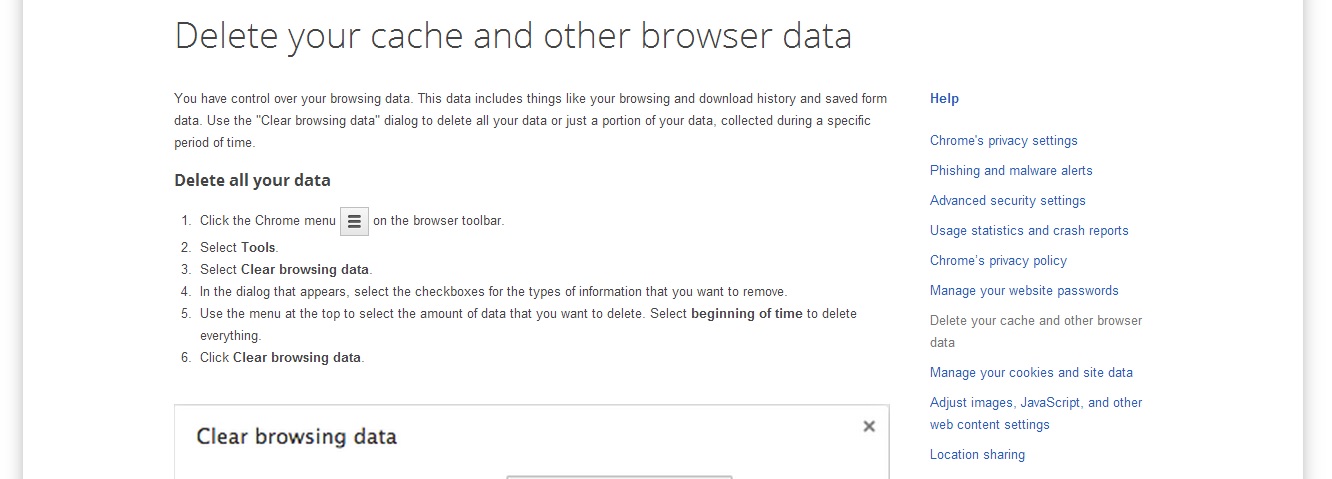Select Manage your website passwords
1332x479 pixels.
click(1024, 291)
